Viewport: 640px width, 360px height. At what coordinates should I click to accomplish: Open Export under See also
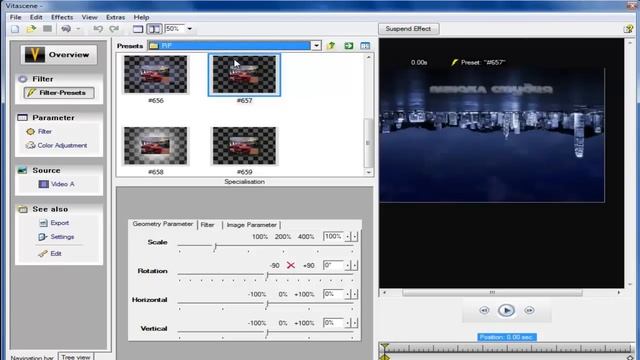pyautogui.click(x=54, y=223)
